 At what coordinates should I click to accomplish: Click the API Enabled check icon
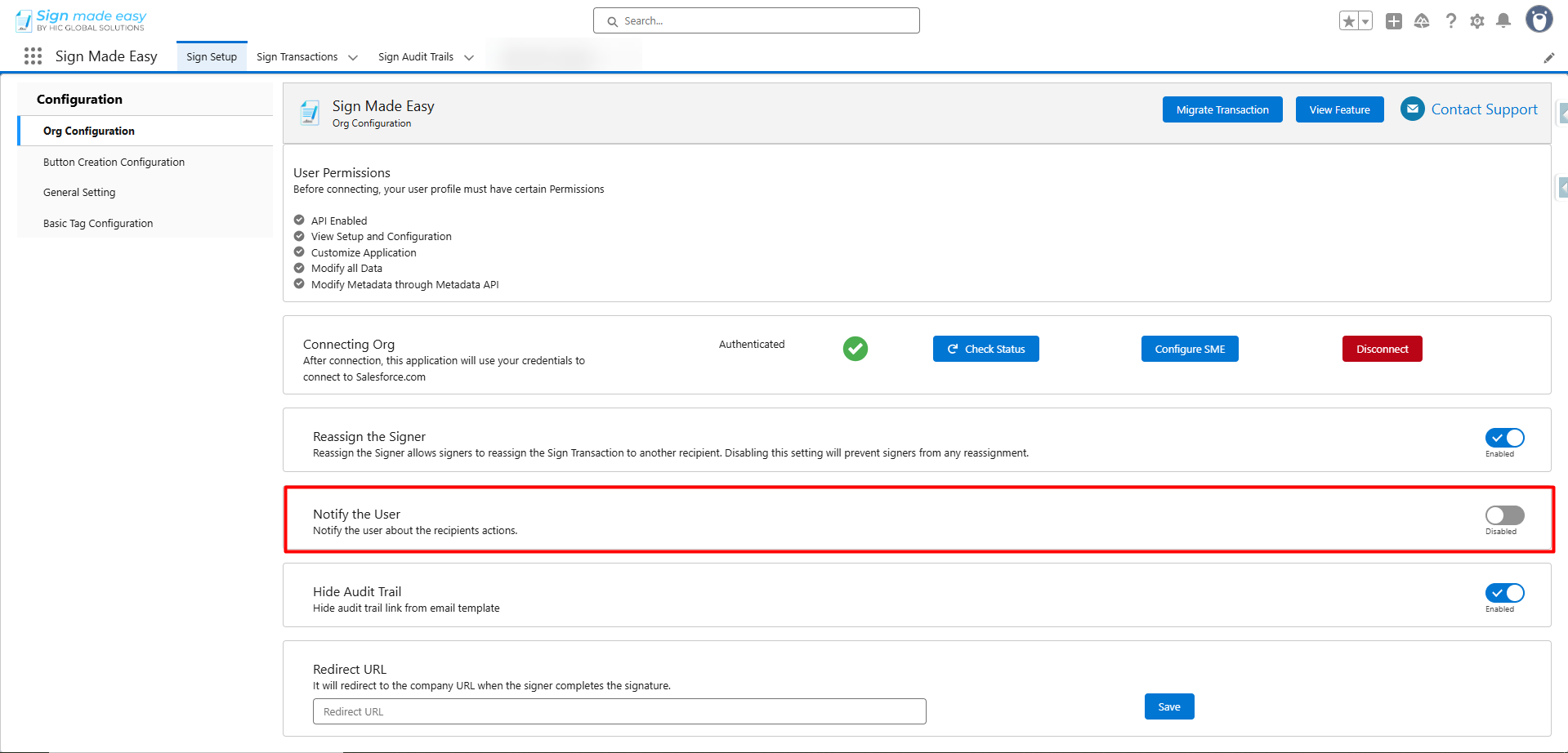[x=299, y=221]
